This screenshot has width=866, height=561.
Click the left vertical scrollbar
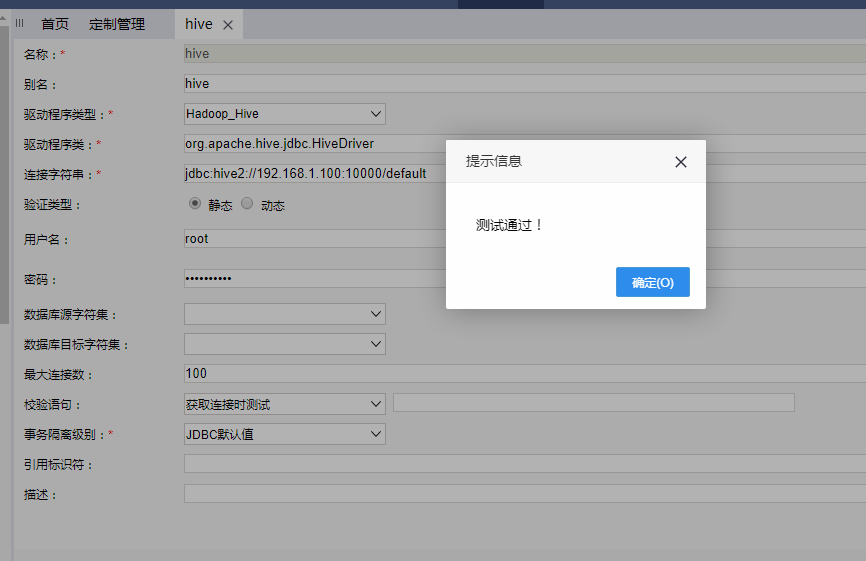(x=4, y=174)
